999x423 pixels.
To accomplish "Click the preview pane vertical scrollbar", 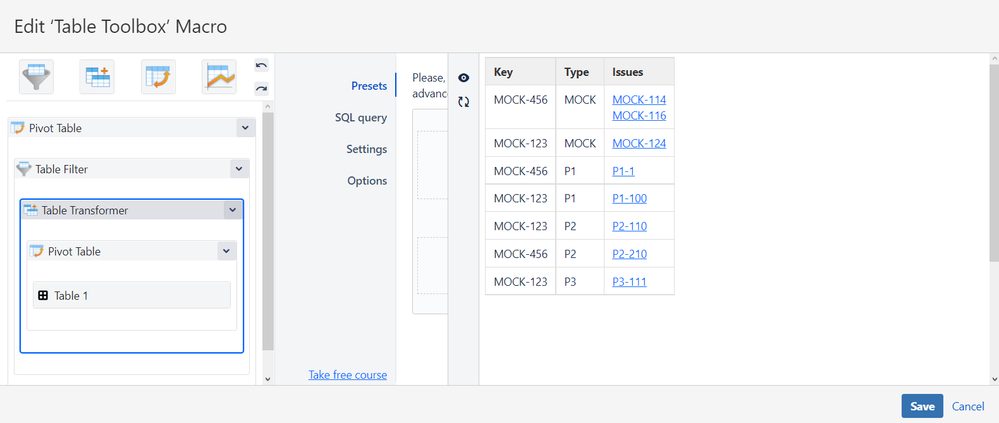I will (x=994, y=162).
